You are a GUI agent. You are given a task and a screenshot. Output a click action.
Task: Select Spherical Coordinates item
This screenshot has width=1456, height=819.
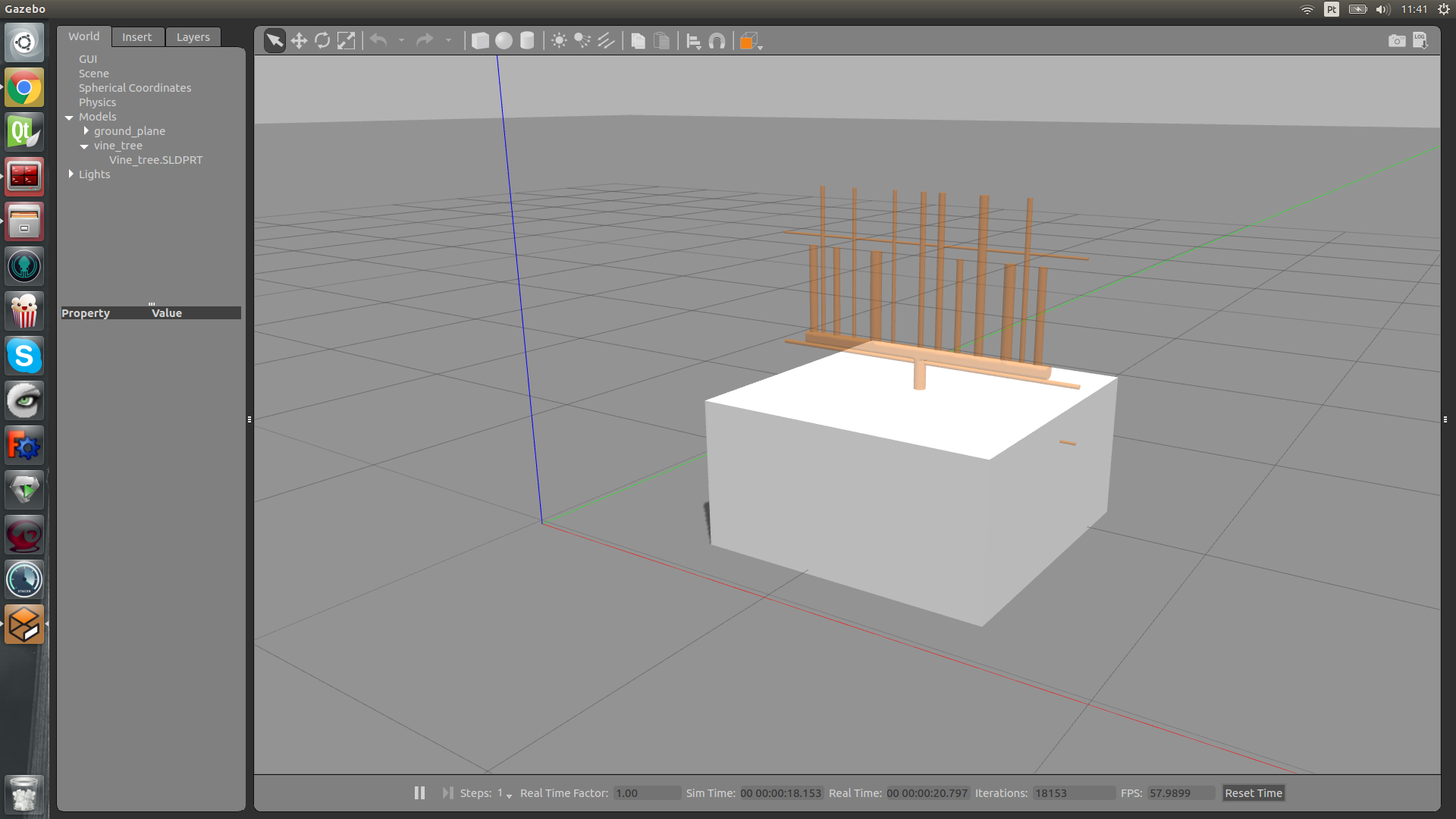click(x=135, y=88)
